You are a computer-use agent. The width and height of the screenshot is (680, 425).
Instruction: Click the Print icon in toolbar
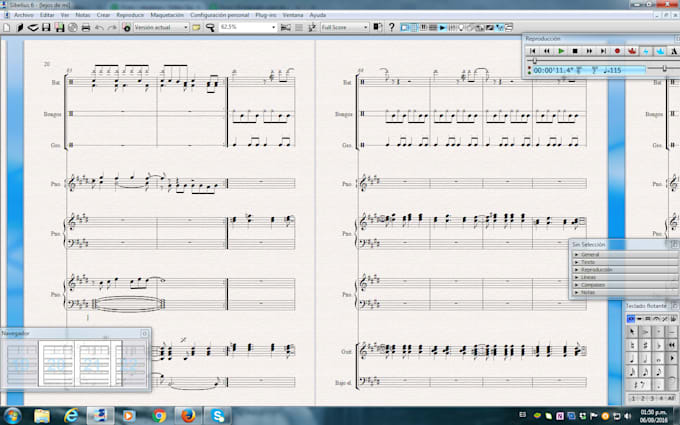[86, 27]
